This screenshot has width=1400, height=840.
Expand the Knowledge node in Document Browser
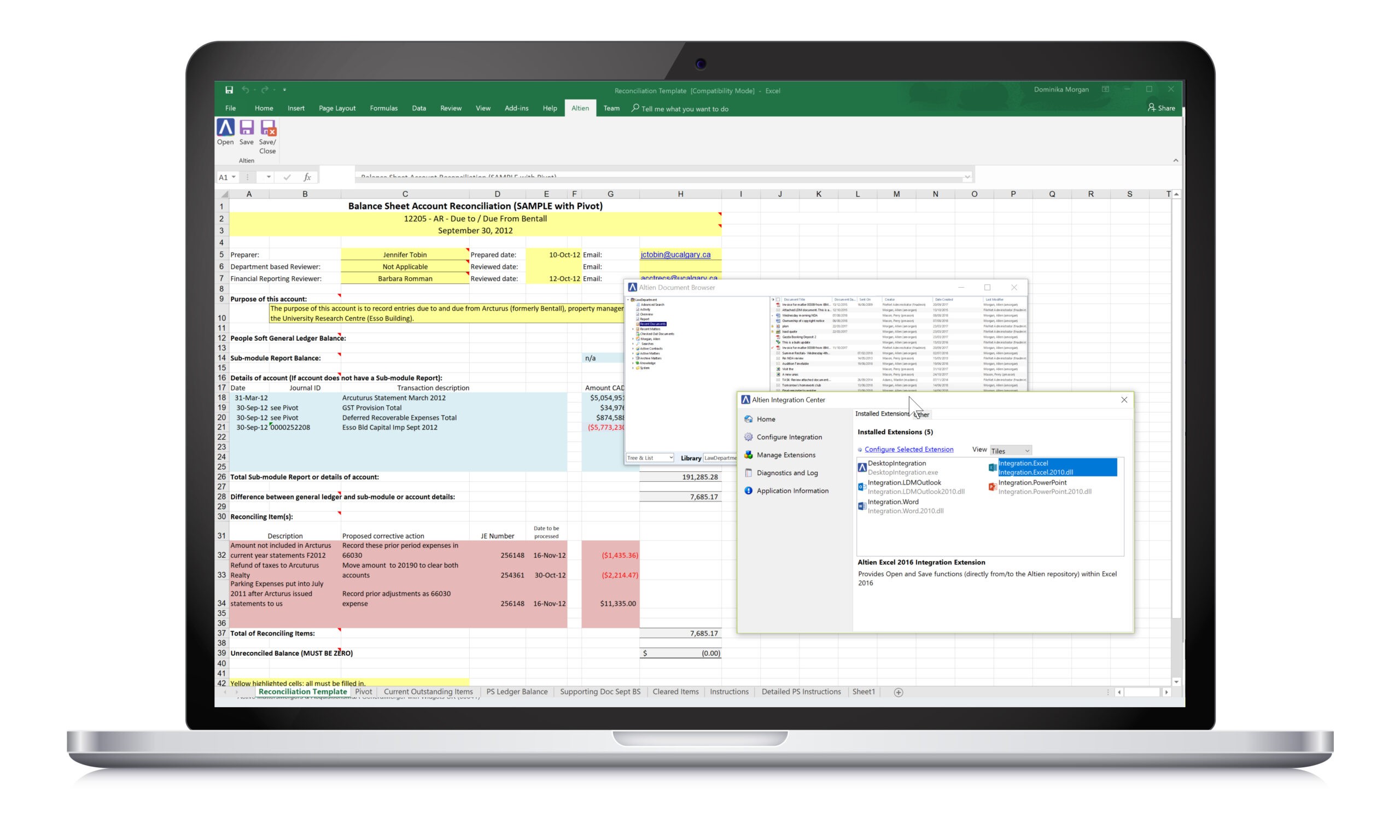633,363
